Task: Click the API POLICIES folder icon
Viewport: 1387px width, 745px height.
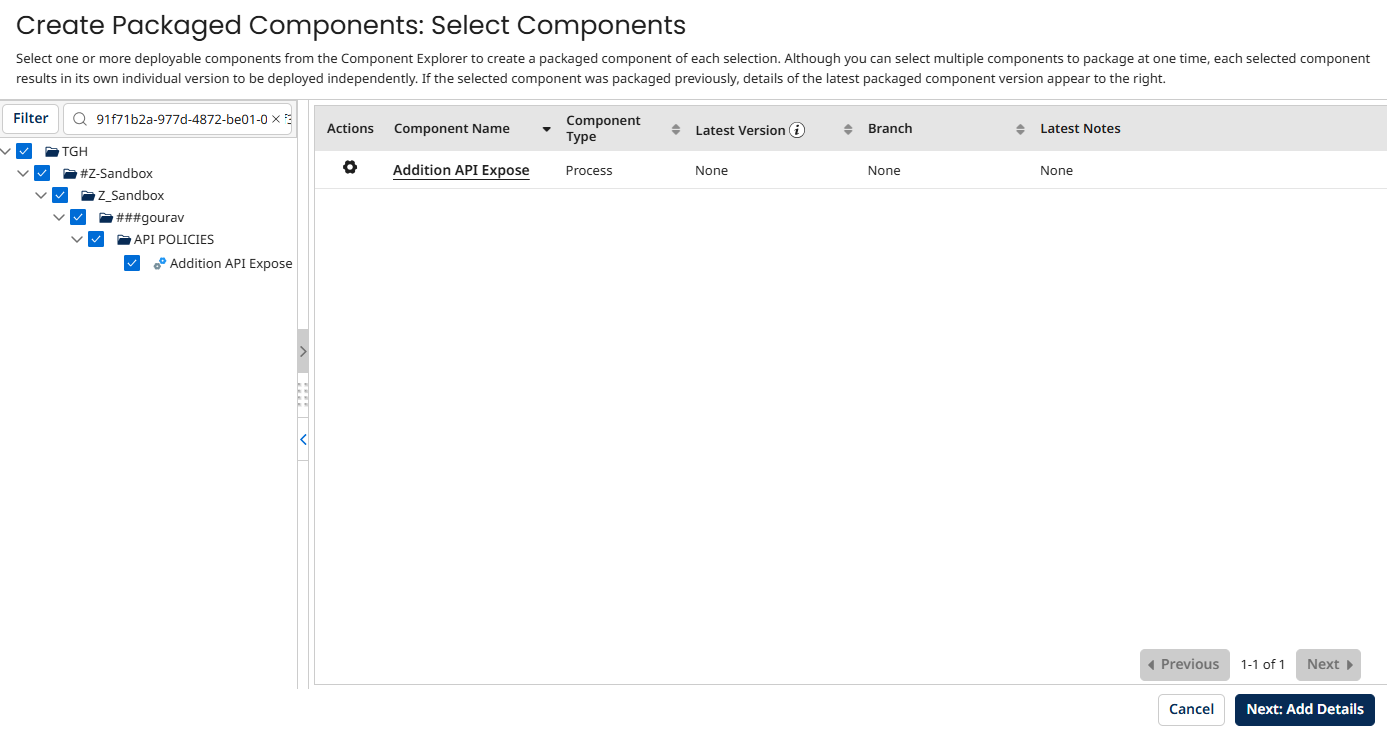Action: 124,240
